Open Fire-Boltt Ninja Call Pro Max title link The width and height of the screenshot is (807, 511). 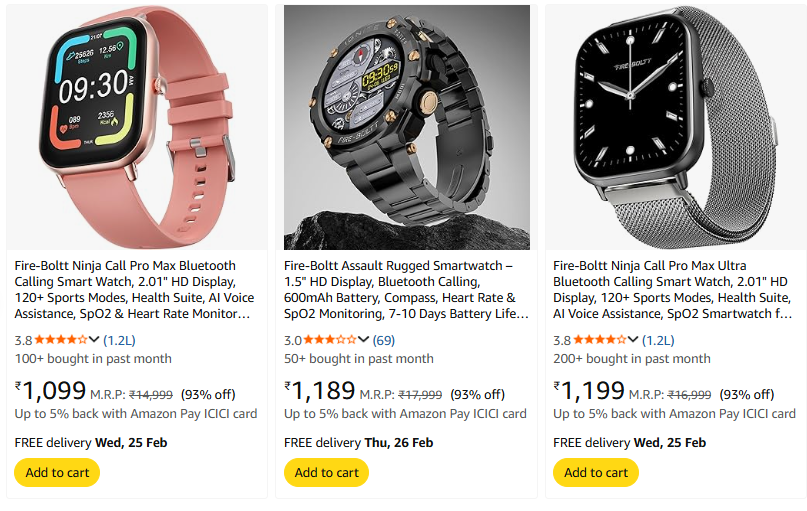tap(135, 290)
